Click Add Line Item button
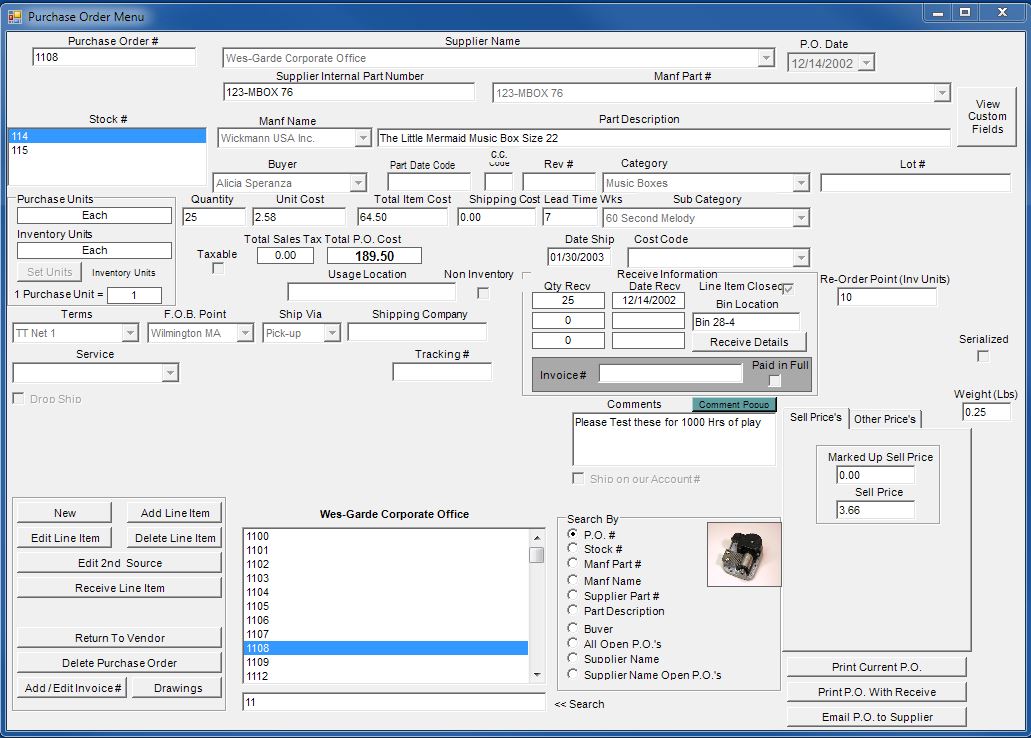Image resolution: width=1031 pixels, height=738 pixels. 175,513
